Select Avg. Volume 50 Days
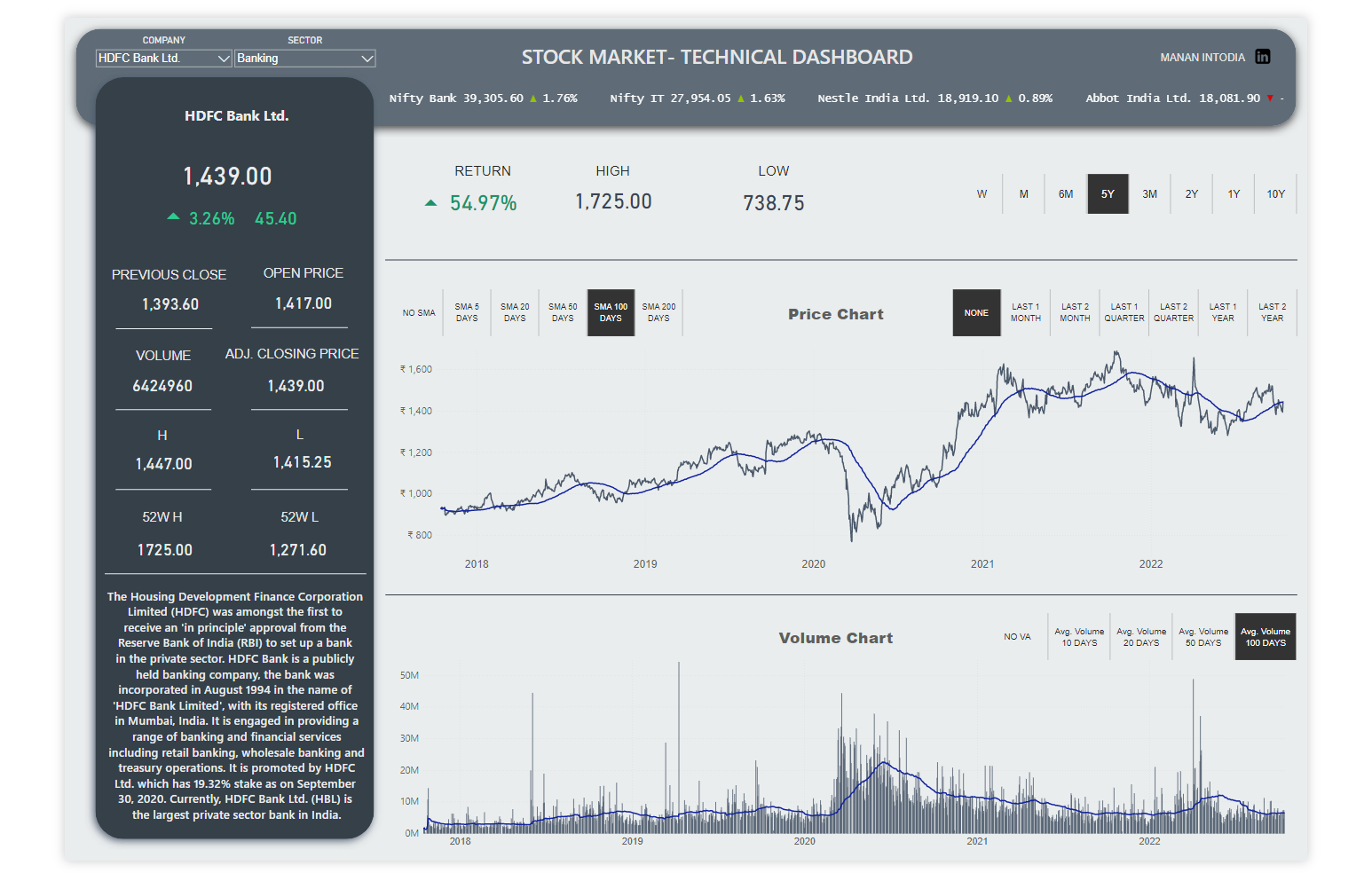This screenshot has width=1372, height=873. coord(1203,637)
